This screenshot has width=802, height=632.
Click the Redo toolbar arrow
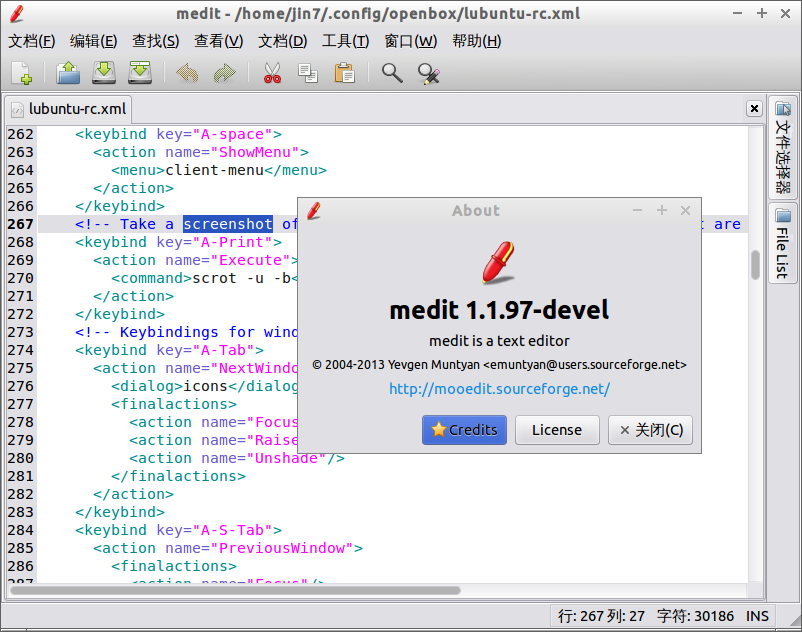tap(224, 73)
